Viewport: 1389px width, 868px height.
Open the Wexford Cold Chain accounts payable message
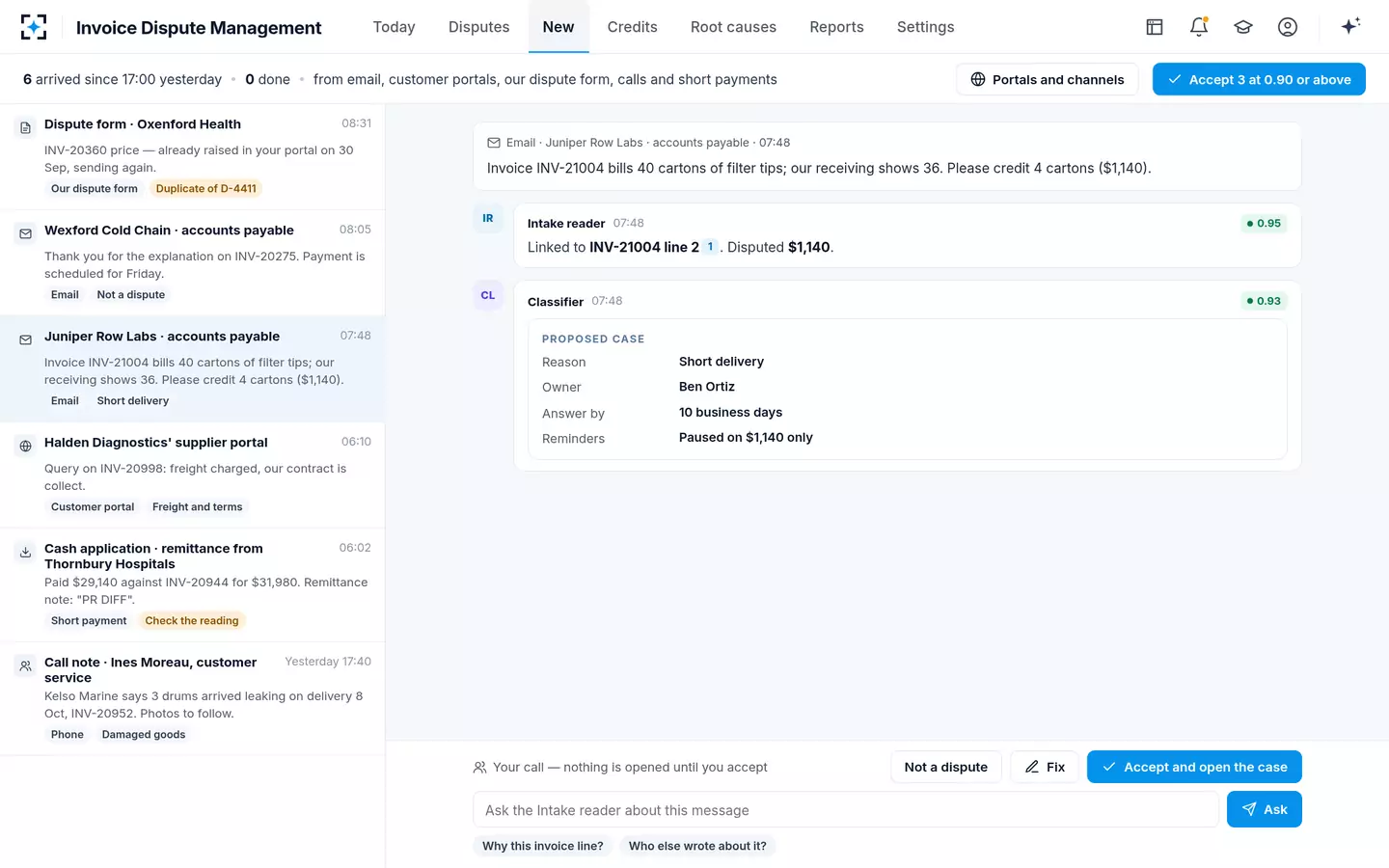[x=193, y=263]
